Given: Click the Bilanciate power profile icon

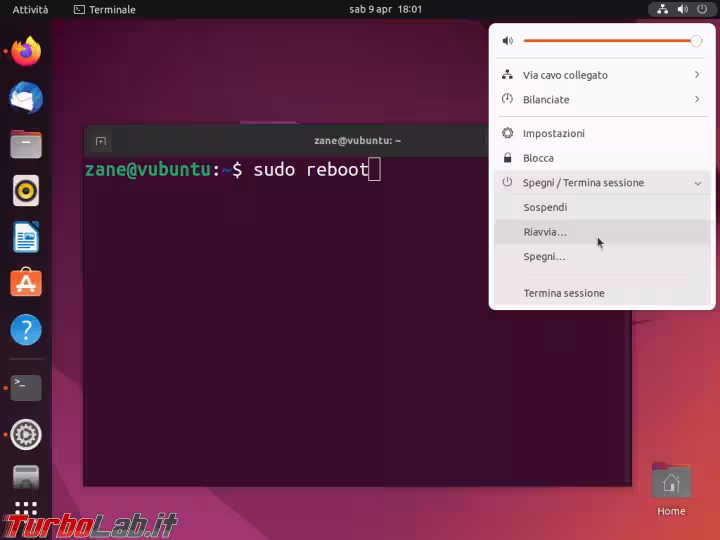Looking at the screenshot, I should coord(507,99).
